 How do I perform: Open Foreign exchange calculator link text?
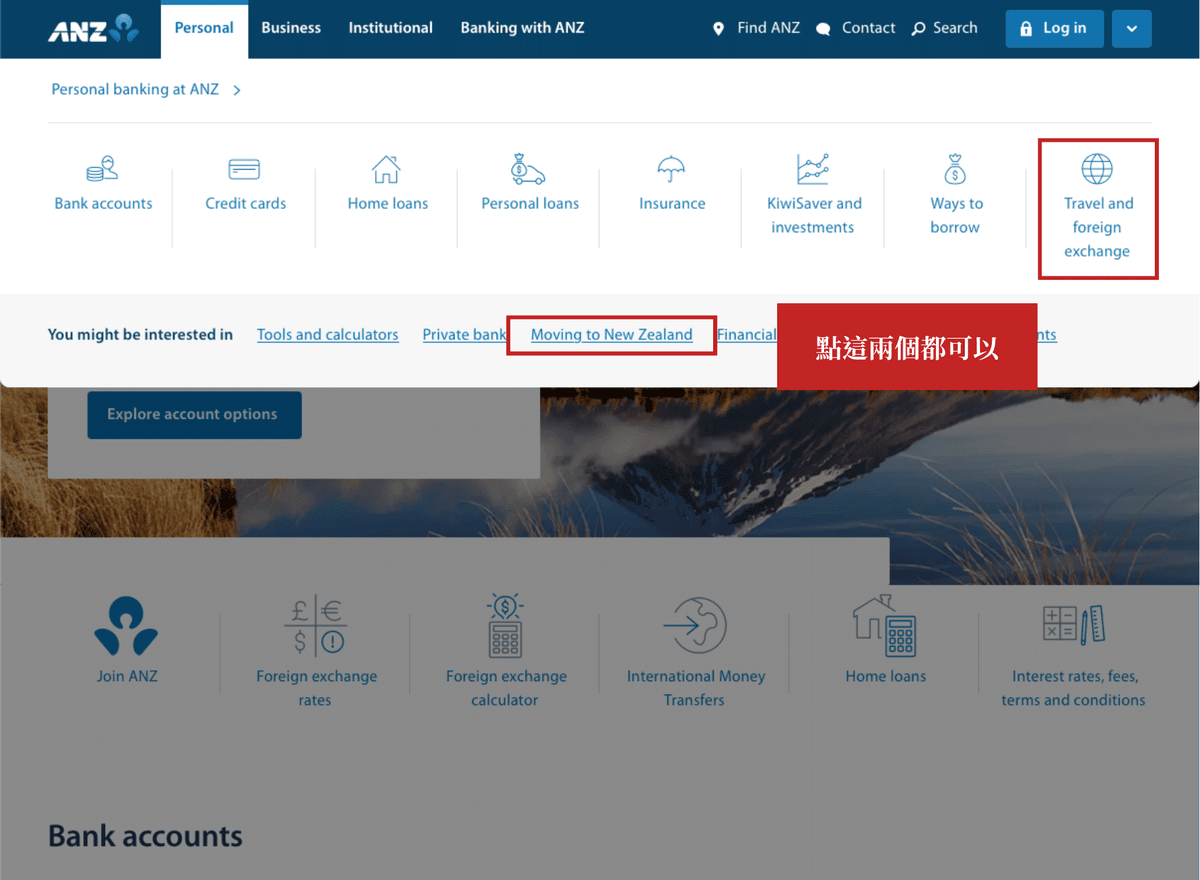506,689
